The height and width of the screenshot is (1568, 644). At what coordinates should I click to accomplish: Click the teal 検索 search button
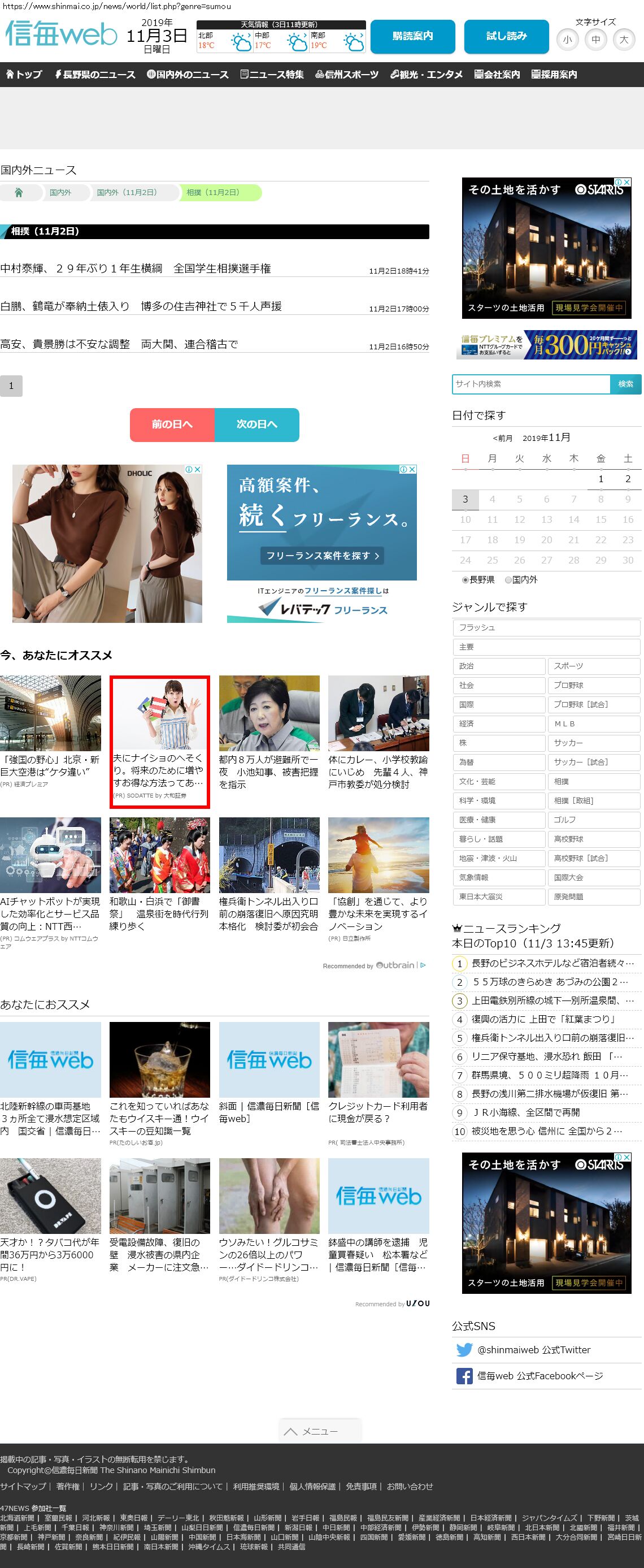625,384
